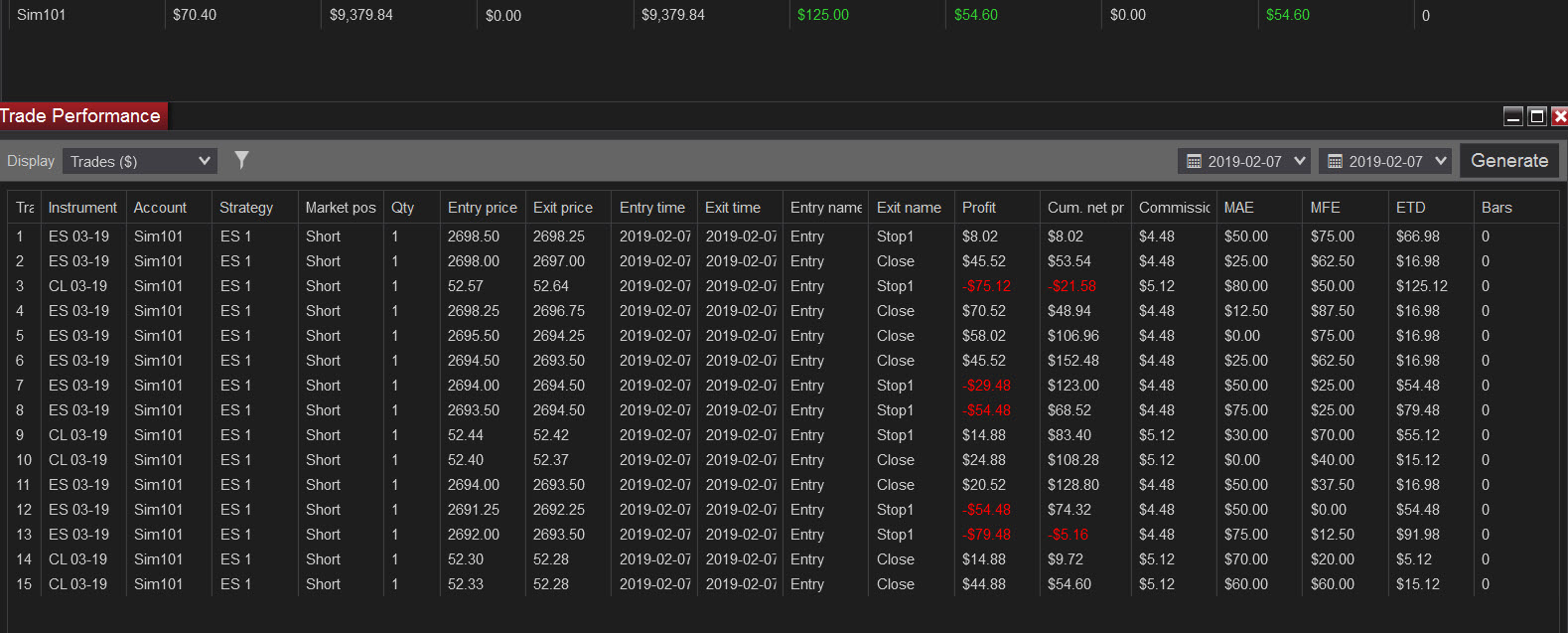Screen dimensions: 1568x633
Task: Click entry price 2698.00 in trade 2
Action: [474, 261]
